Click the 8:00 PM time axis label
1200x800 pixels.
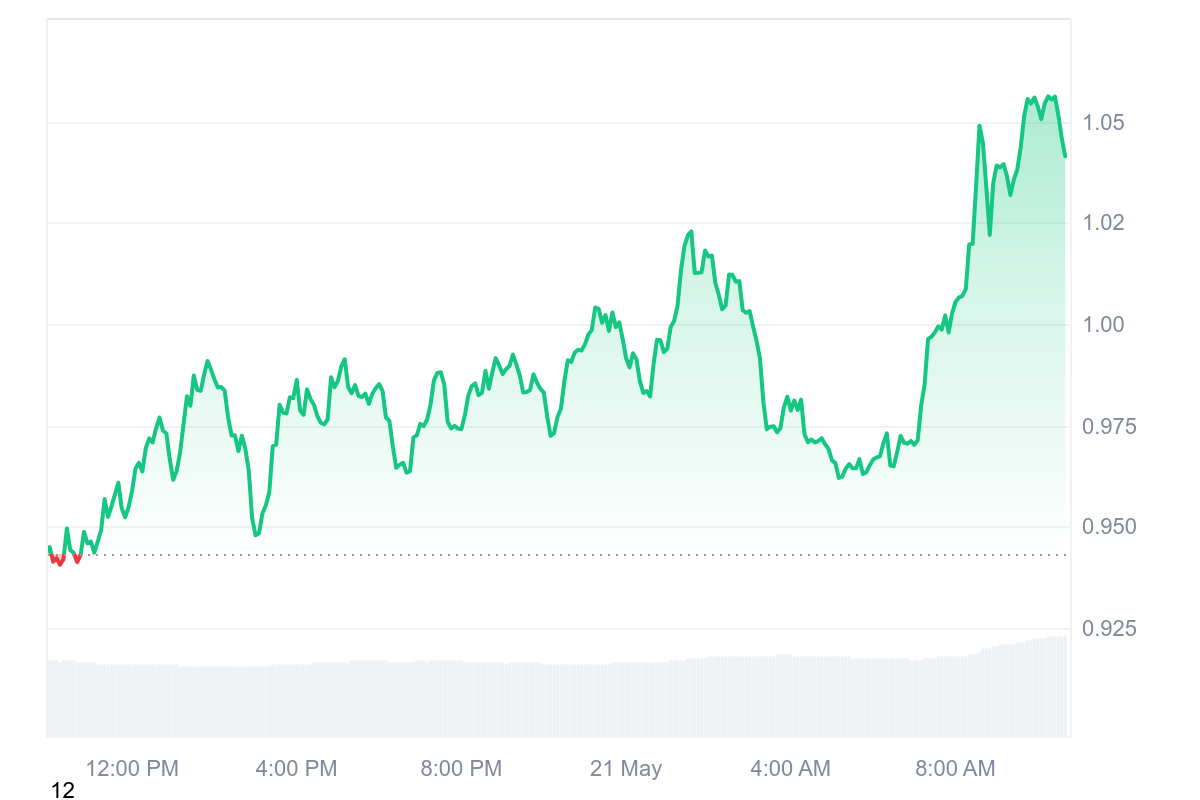[461, 768]
